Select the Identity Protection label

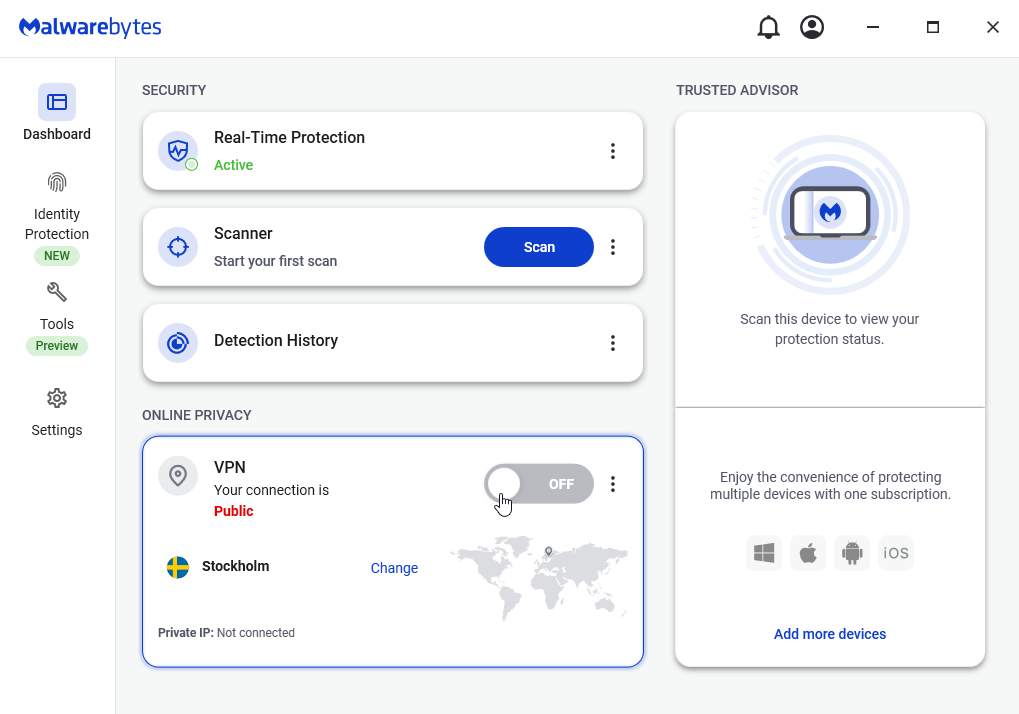tap(57, 224)
